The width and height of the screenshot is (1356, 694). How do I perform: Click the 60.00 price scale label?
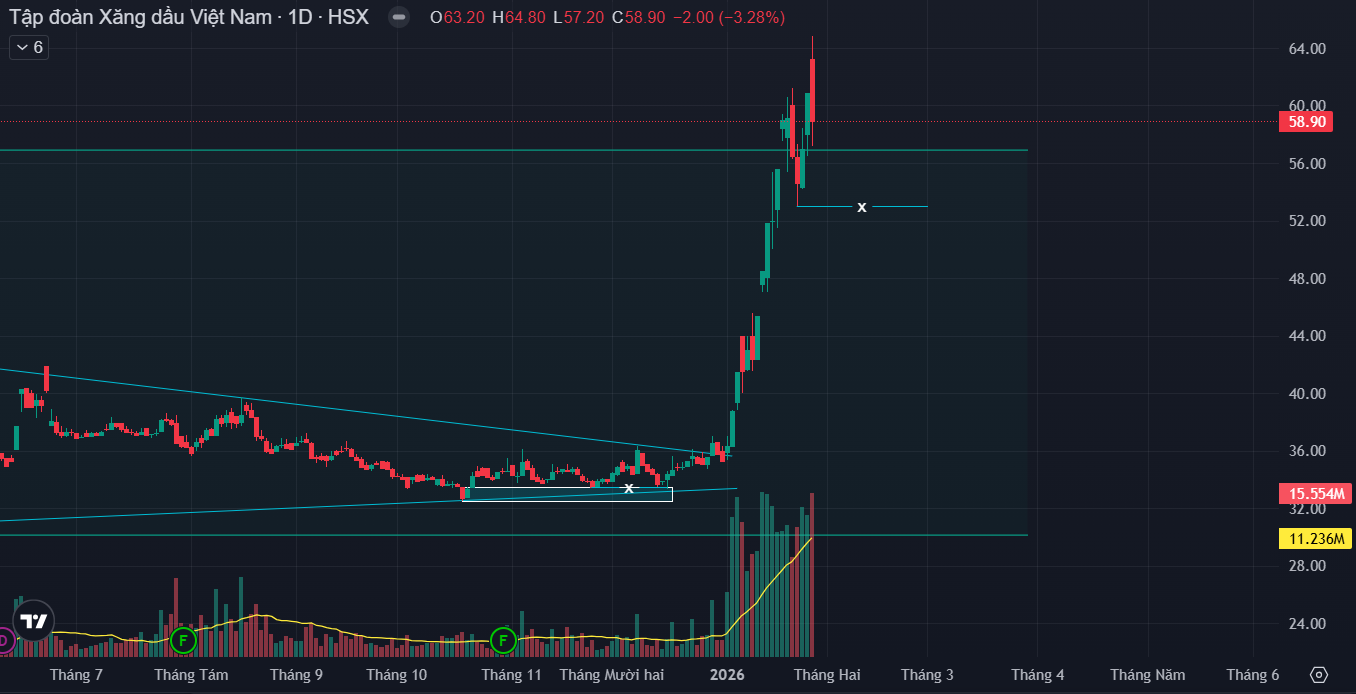tap(1308, 106)
